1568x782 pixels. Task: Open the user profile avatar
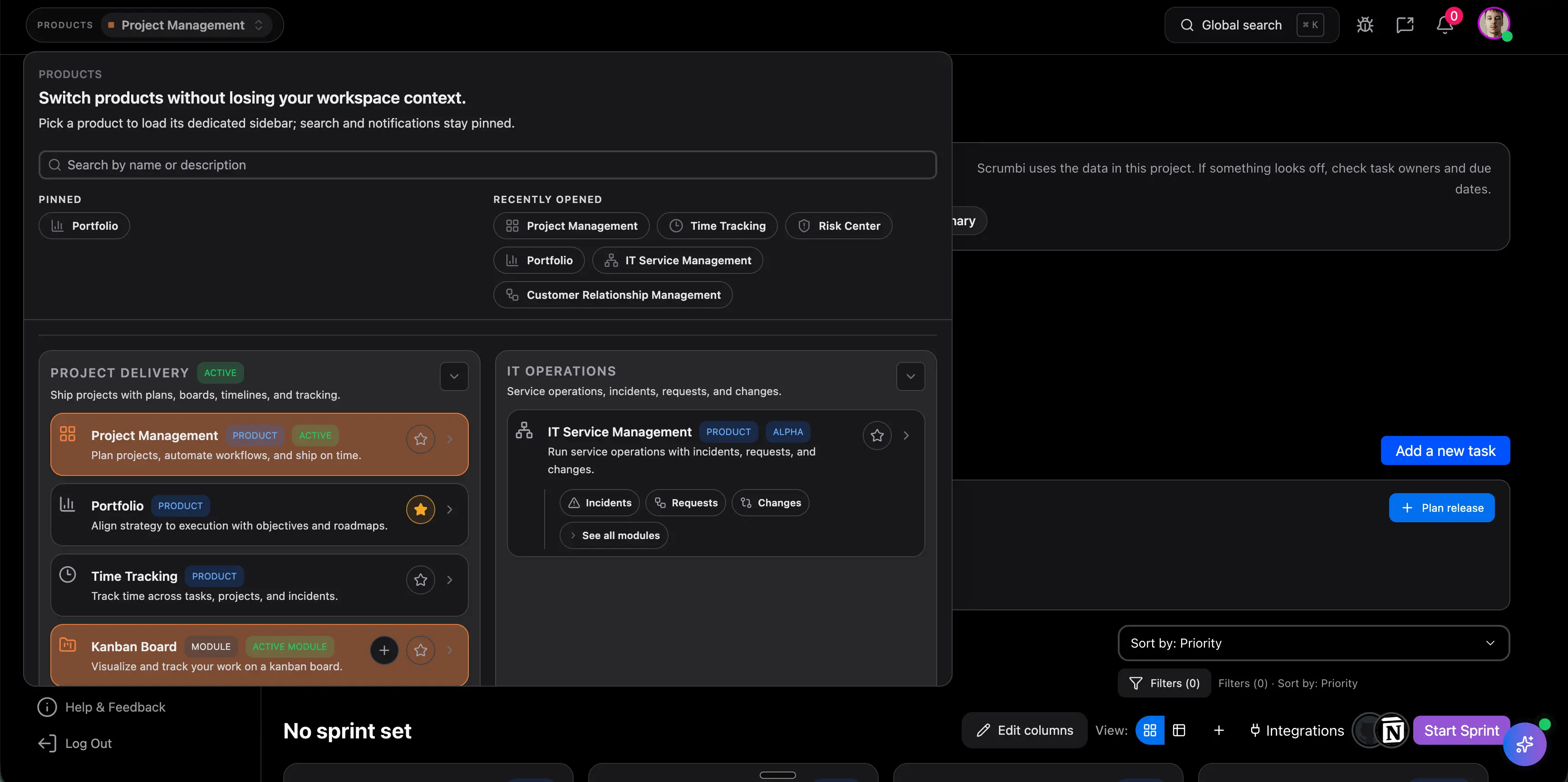click(x=1493, y=25)
